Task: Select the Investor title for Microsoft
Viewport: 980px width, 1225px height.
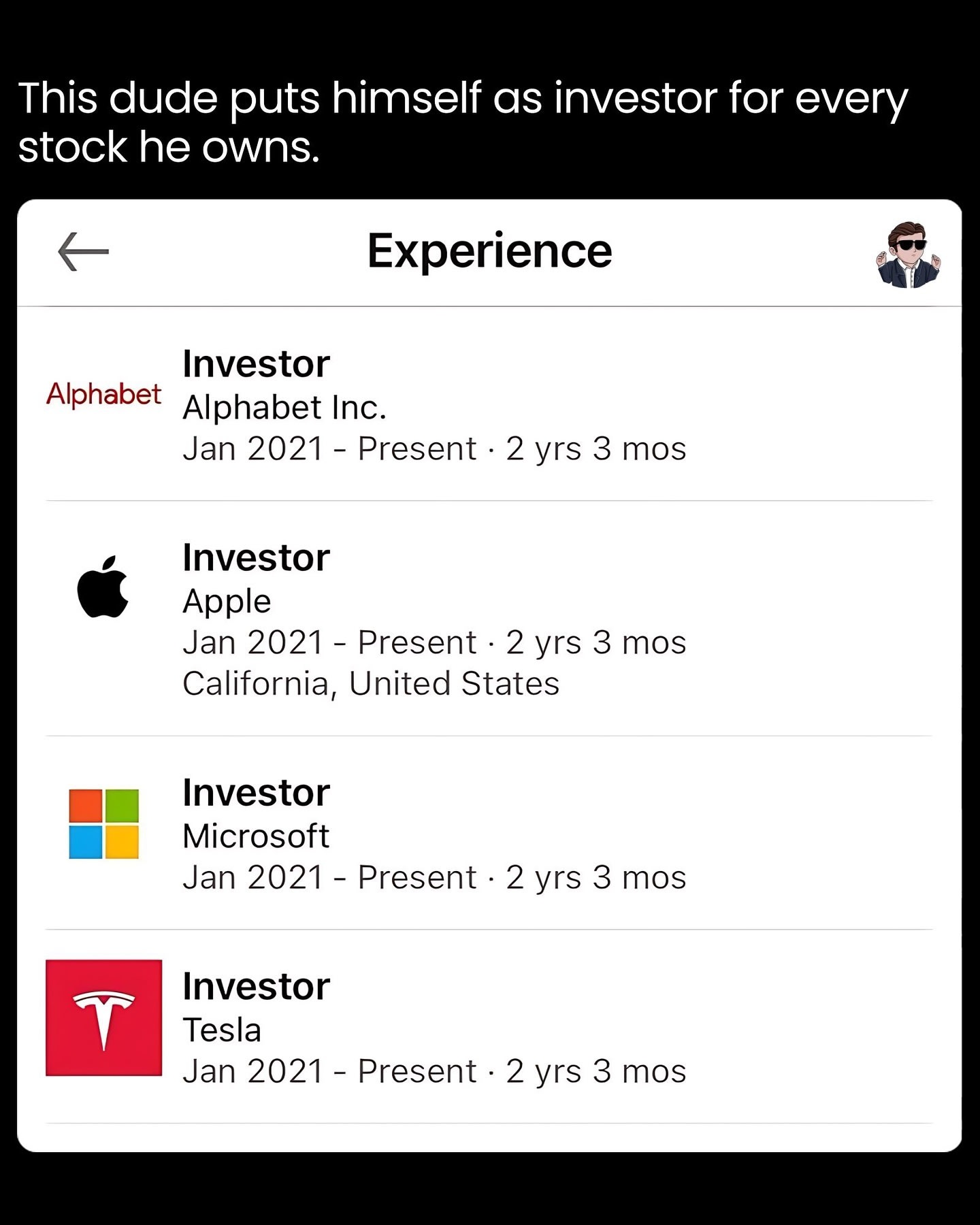Action: [256, 793]
